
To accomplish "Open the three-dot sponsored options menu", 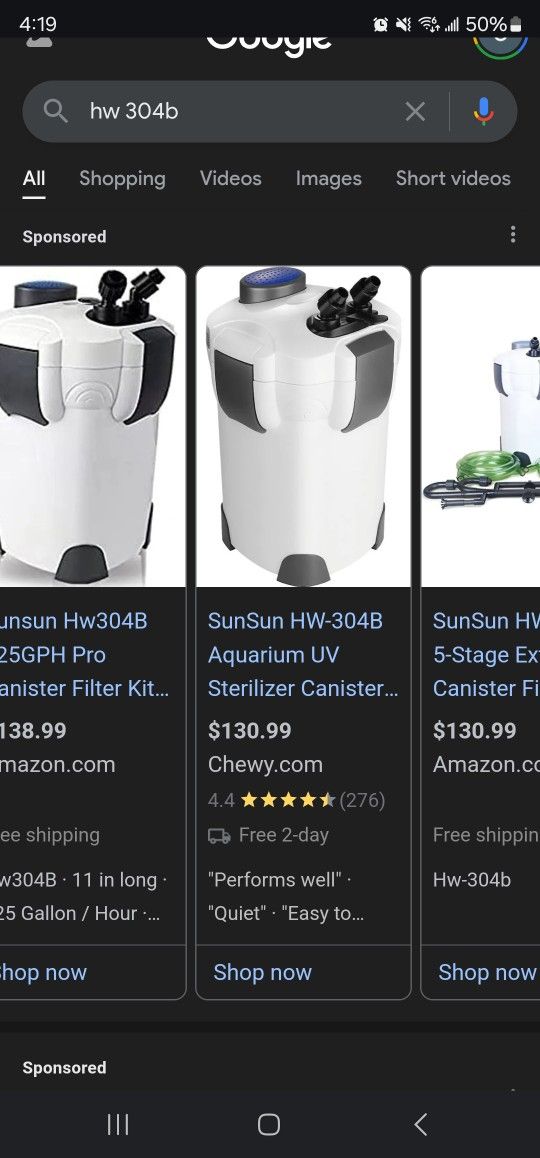I will [513, 235].
